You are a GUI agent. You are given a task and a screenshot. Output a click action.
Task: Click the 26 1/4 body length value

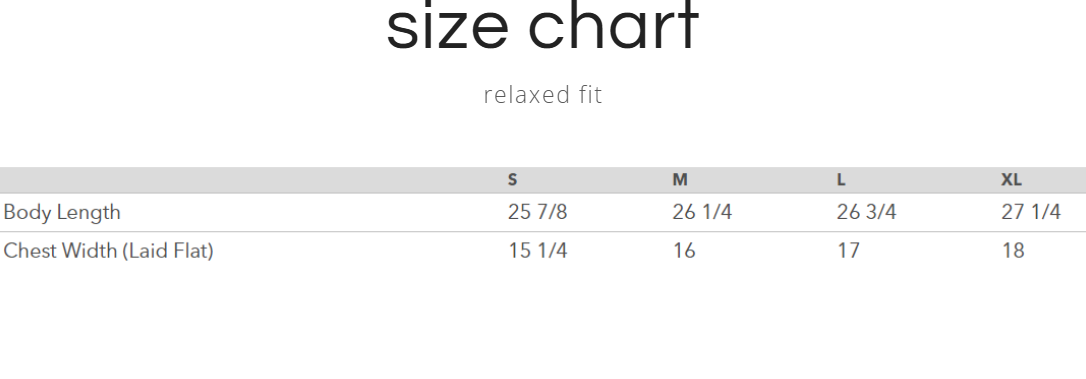pyautogui.click(x=702, y=212)
